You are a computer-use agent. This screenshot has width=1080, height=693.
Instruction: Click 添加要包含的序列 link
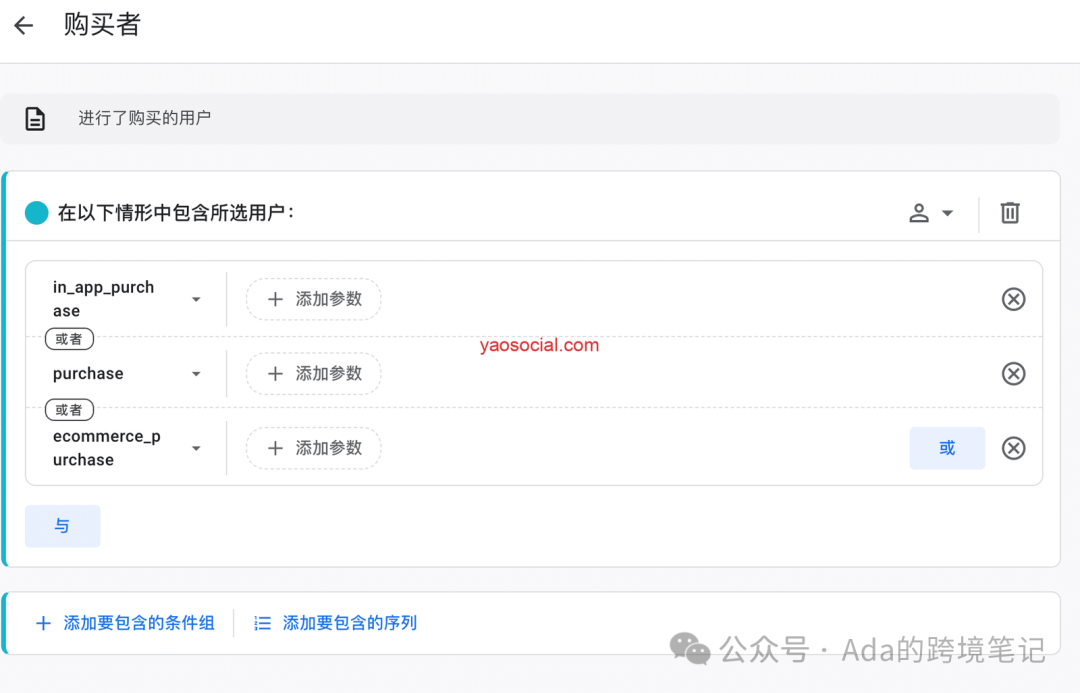(x=335, y=623)
